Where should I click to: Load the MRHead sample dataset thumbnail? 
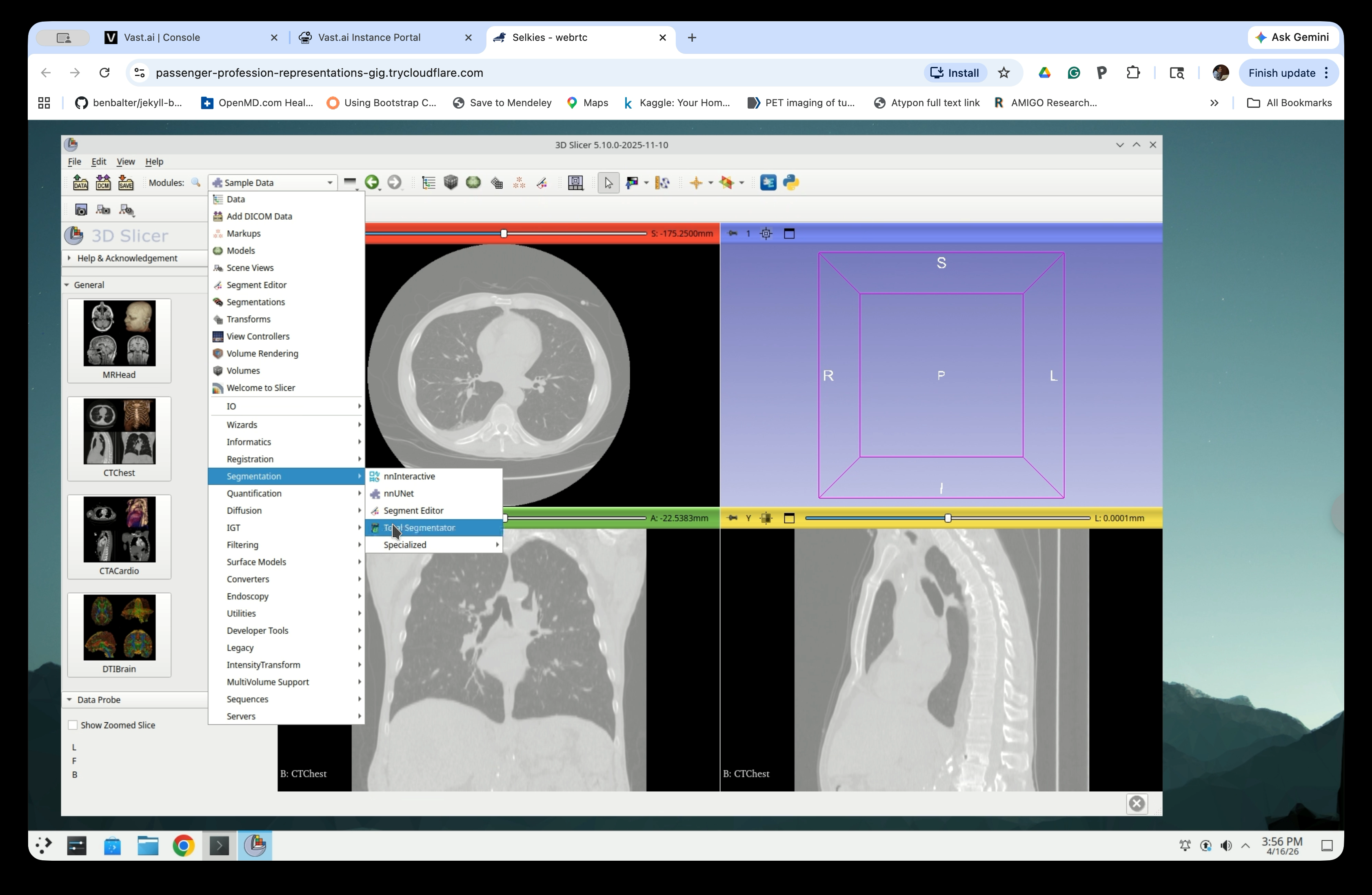pos(119,340)
